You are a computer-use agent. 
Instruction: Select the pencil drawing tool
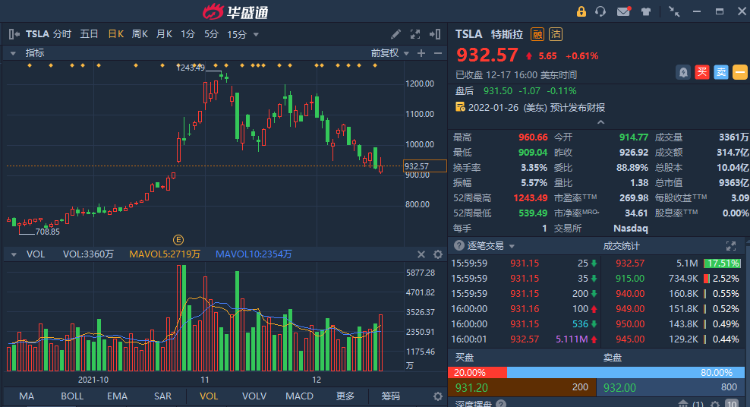(396, 34)
